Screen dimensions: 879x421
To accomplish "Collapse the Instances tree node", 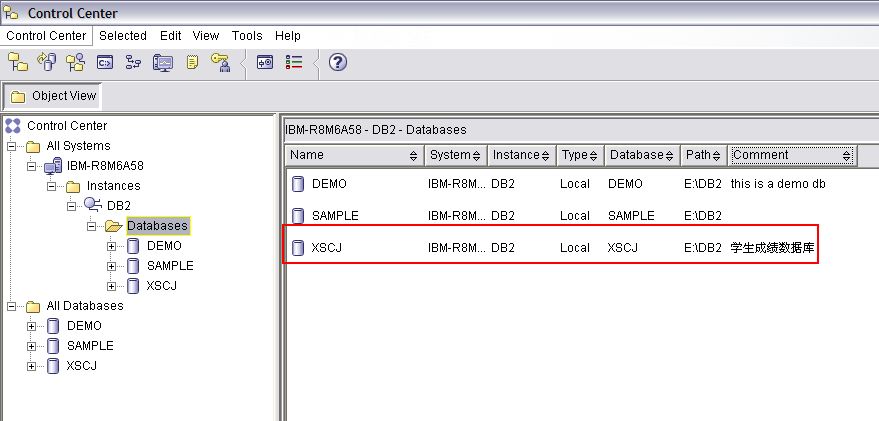I will [x=52, y=186].
